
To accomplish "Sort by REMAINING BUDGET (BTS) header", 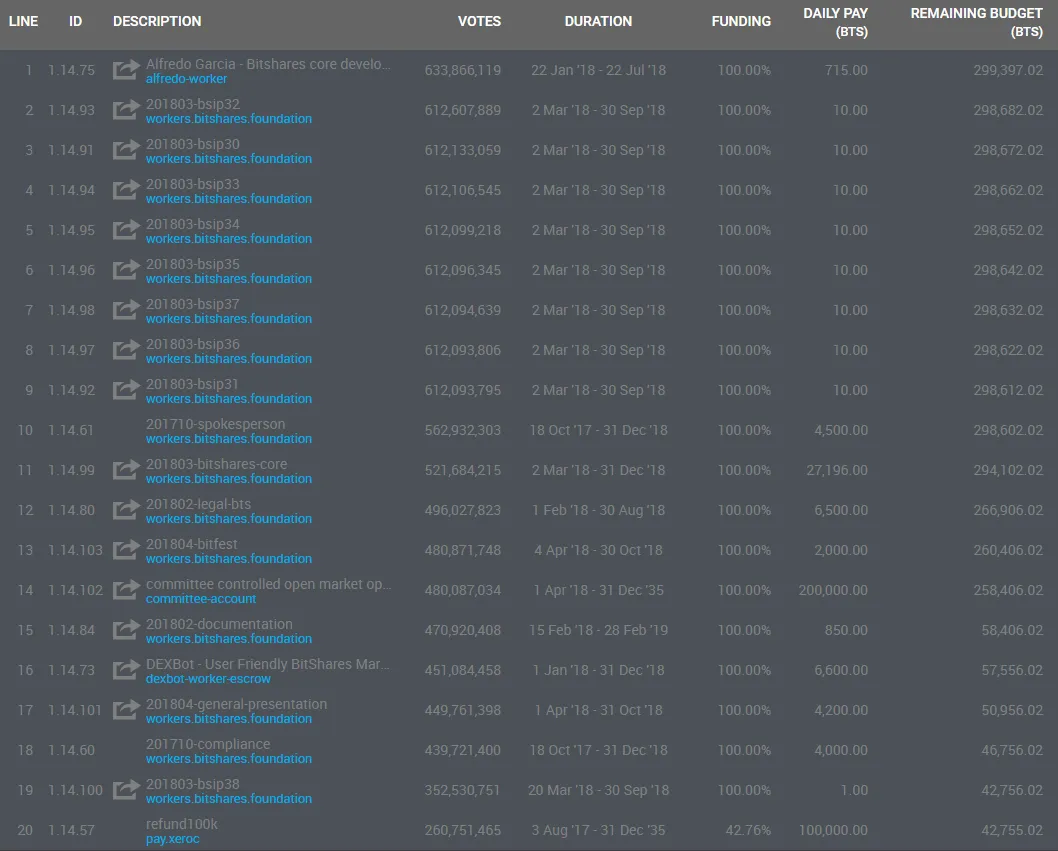I will (x=976, y=22).
